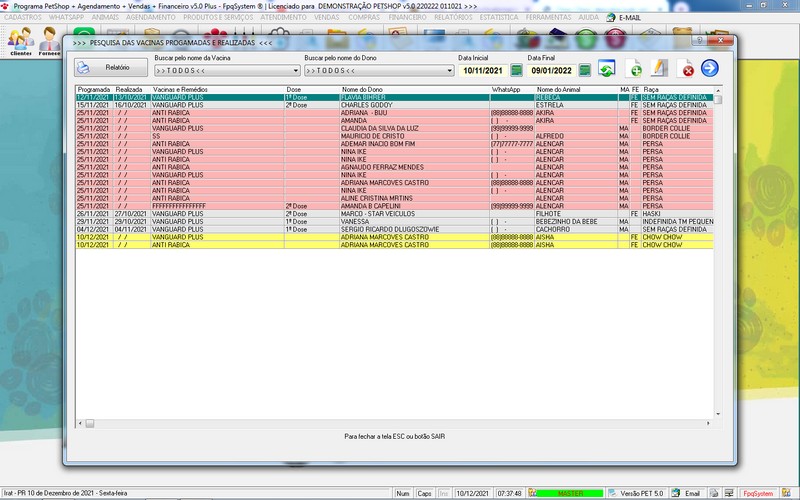The height and width of the screenshot is (500, 800).
Task: Click the Relatório print button
Action: [x=111, y=67]
